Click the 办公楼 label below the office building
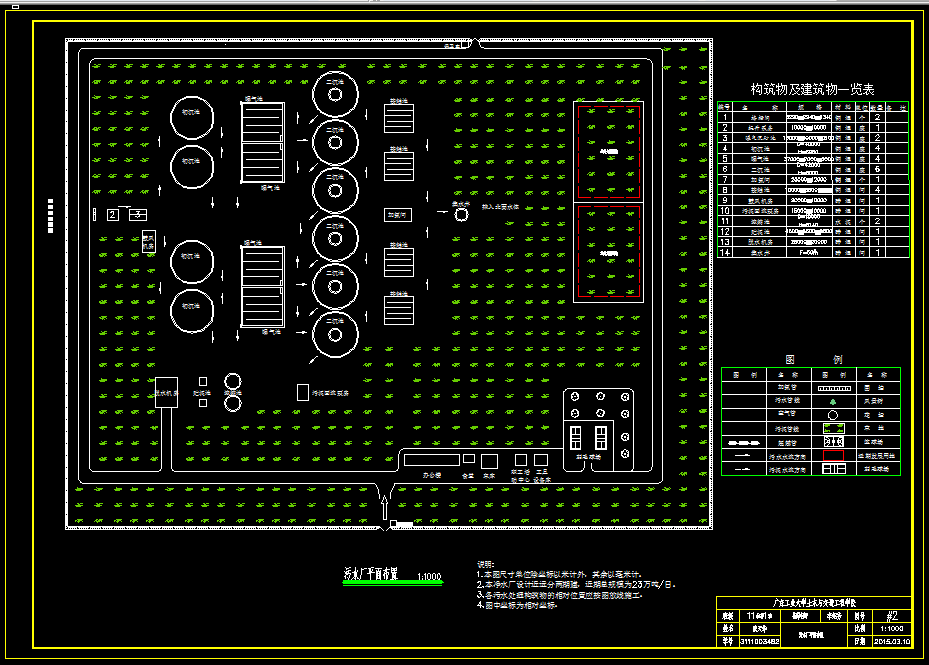This screenshot has width=929, height=665. pos(431,475)
